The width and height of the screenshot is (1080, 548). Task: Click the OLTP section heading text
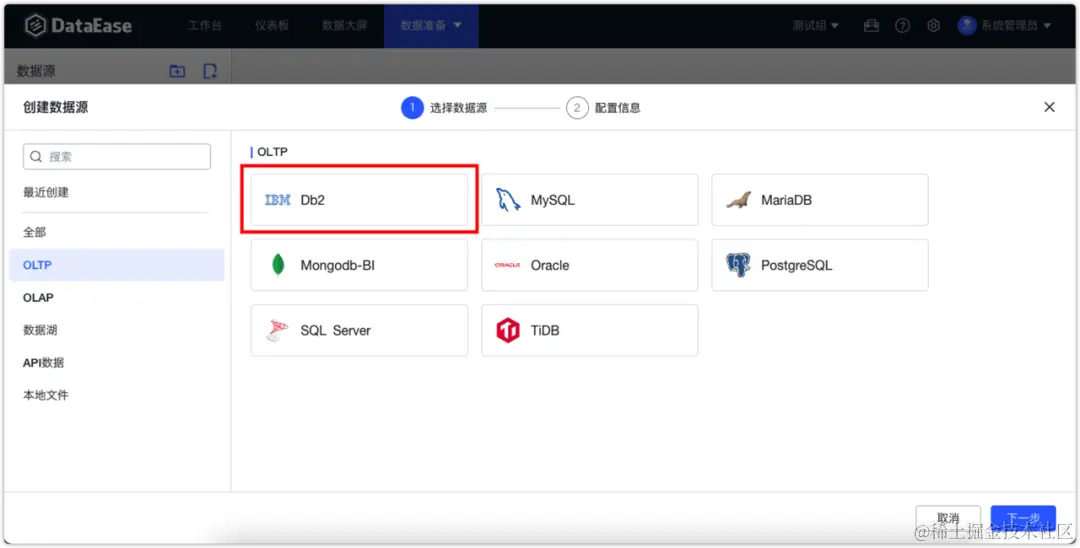click(272, 151)
